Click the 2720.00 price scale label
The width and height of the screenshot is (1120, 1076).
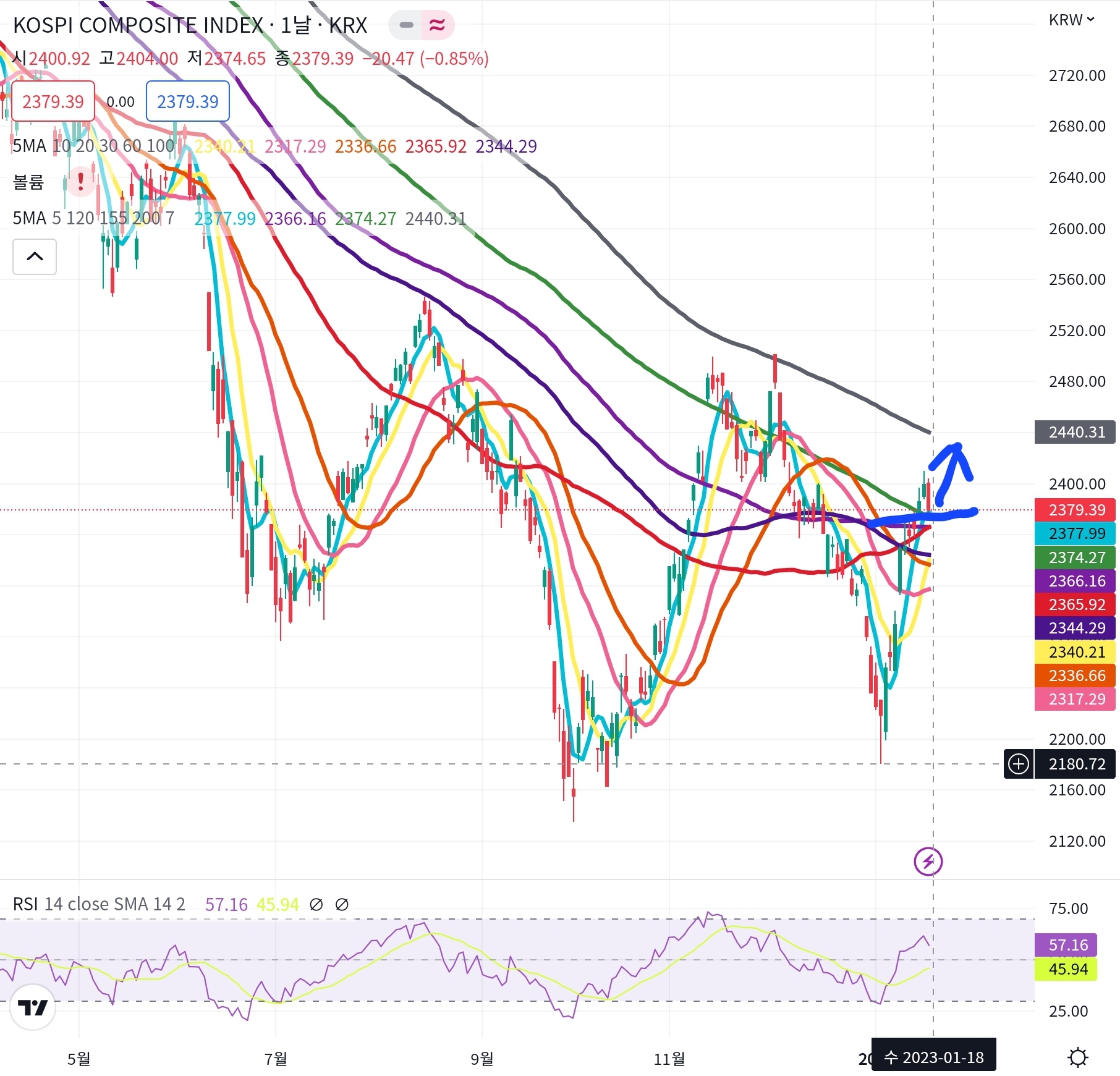[1077, 75]
